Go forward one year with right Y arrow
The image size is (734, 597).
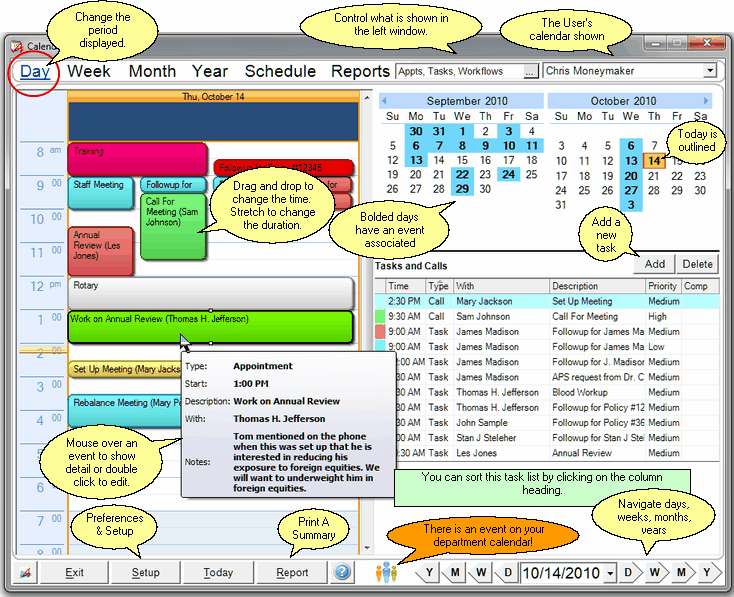coord(708,572)
